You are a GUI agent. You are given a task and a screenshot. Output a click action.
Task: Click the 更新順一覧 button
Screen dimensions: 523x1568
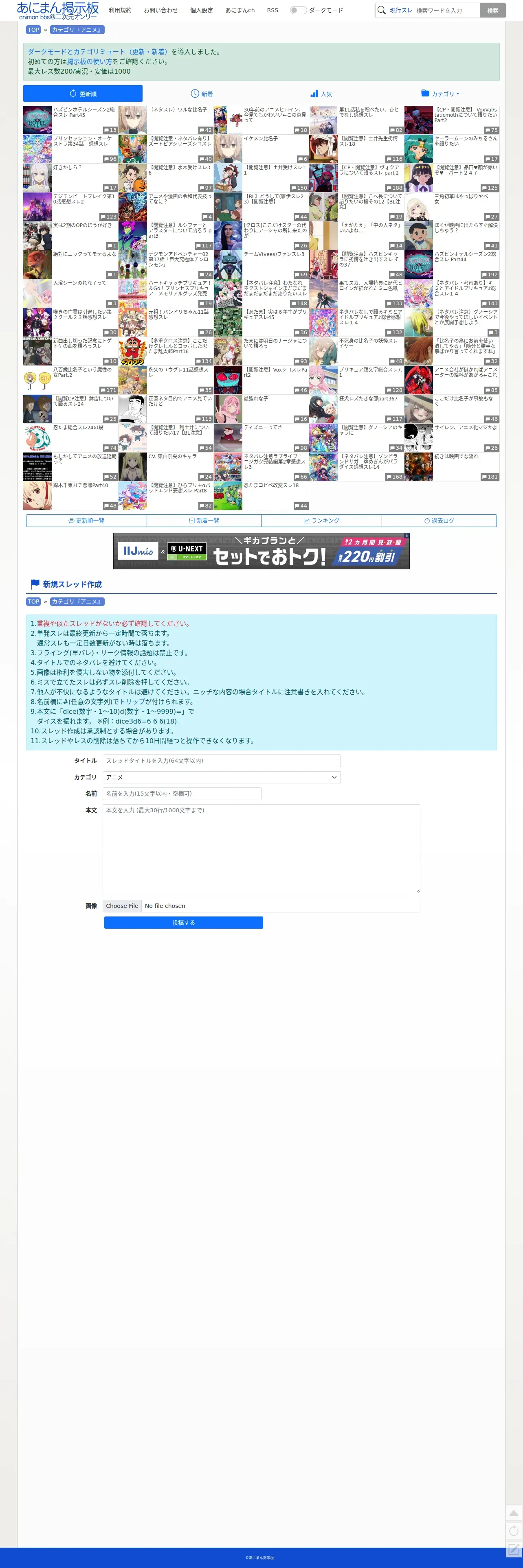click(x=87, y=520)
